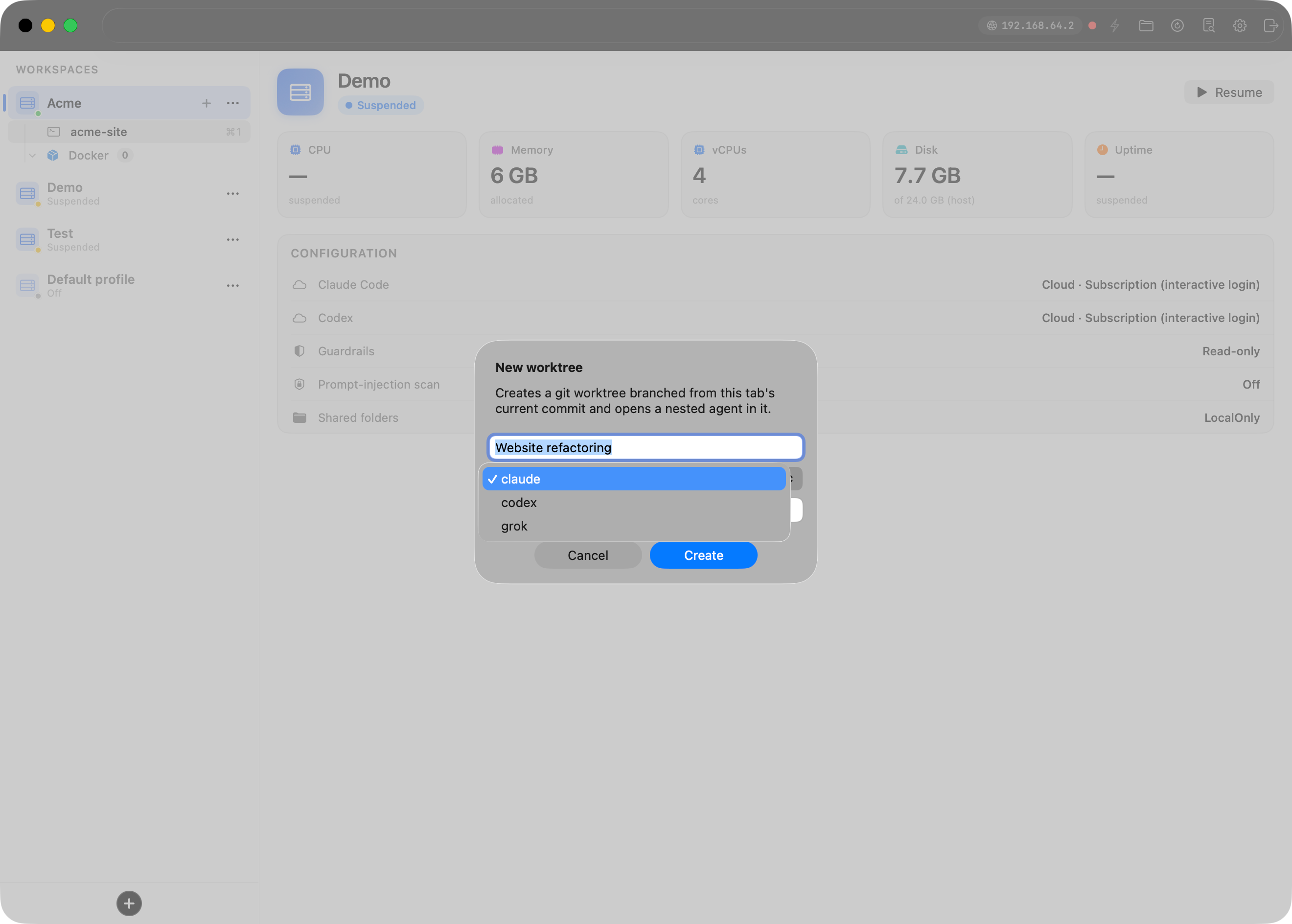Cancel the New worktree dialog
1292x924 pixels.
coord(588,554)
